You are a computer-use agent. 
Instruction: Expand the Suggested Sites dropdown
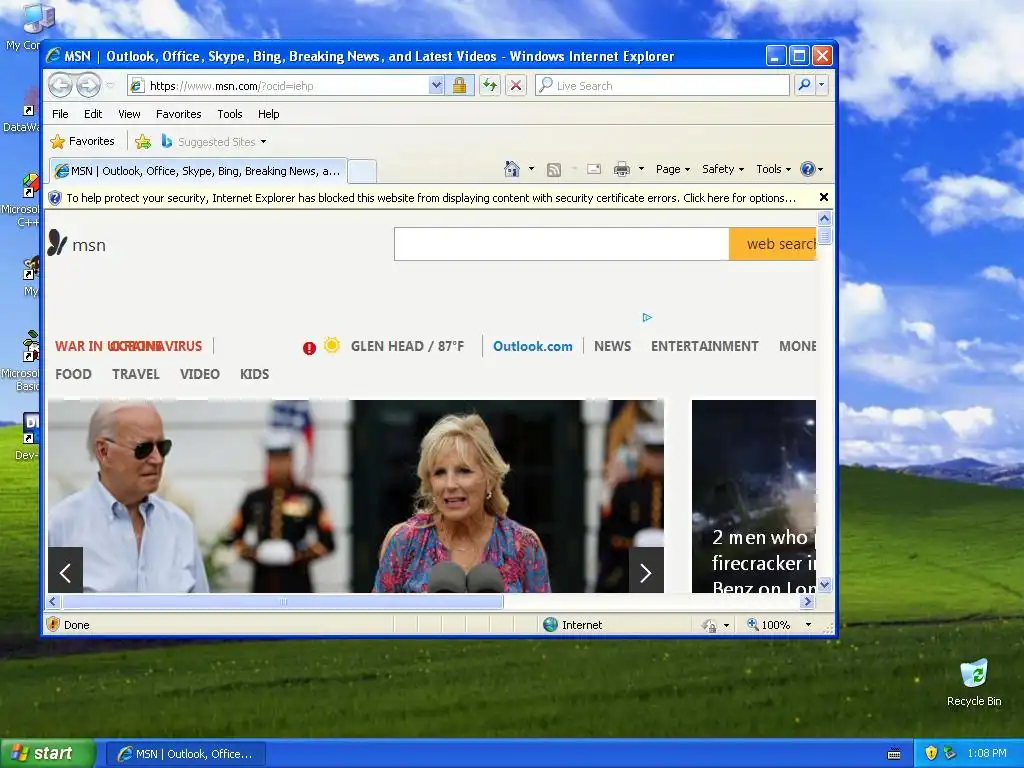click(x=263, y=142)
